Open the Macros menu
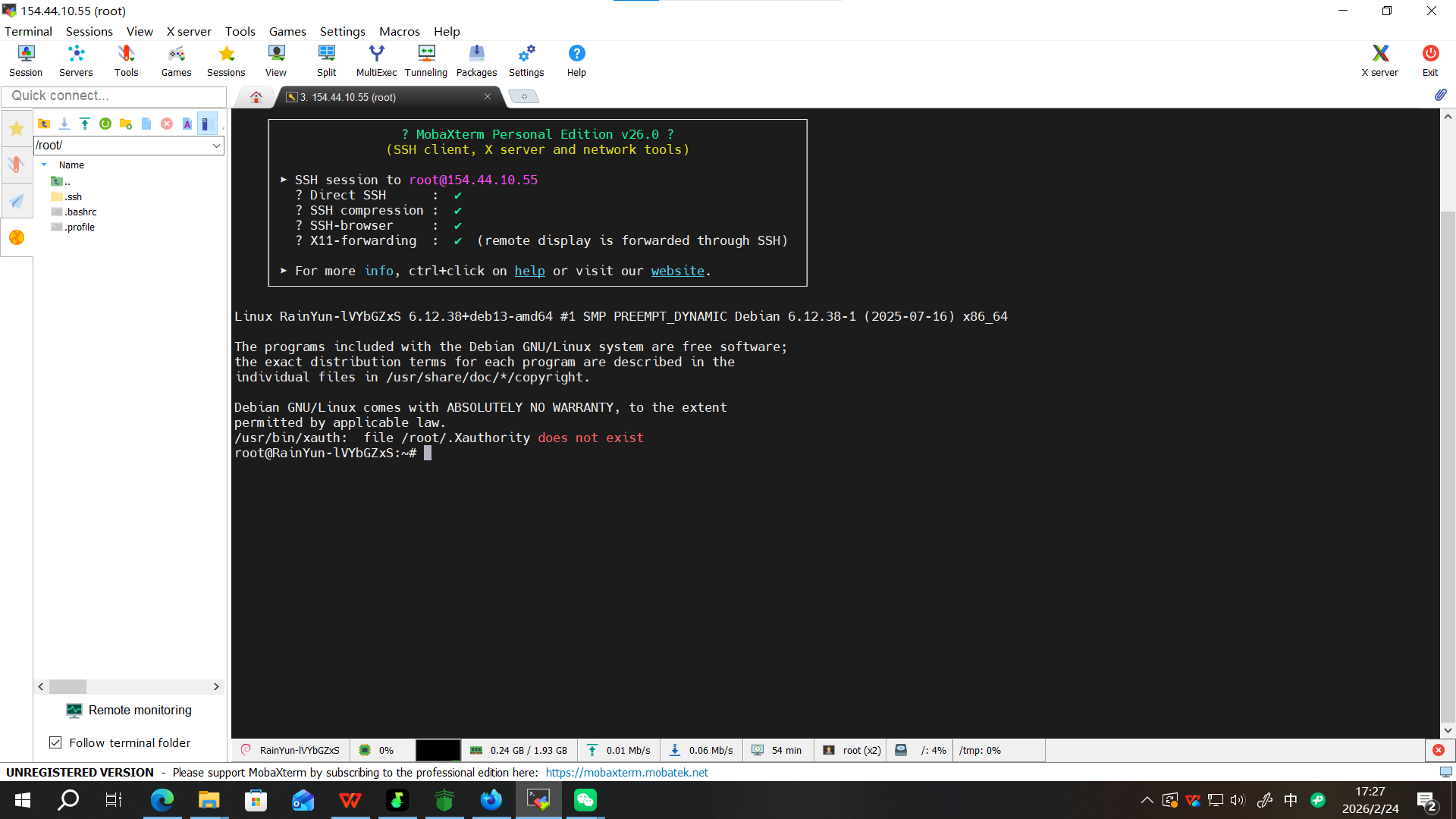 (399, 31)
